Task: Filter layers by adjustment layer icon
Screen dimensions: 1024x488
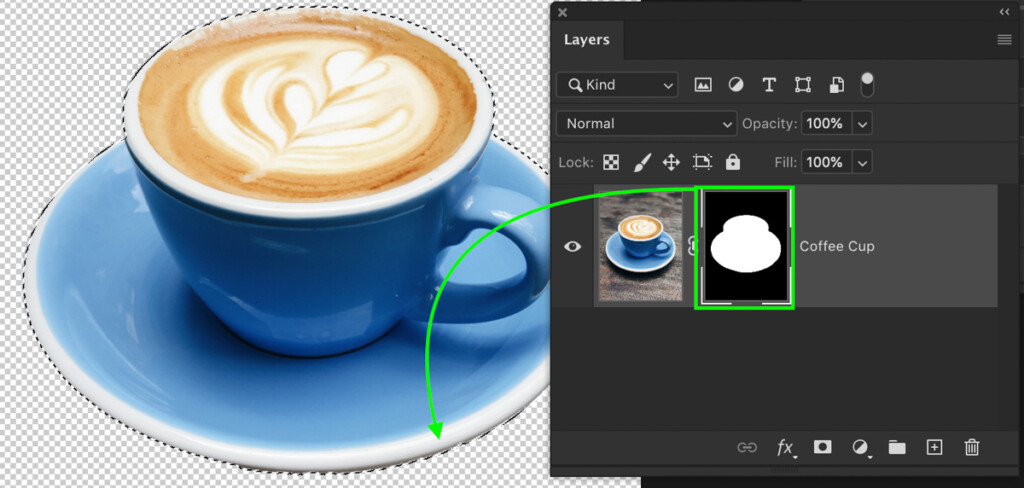Action: point(736,85)
